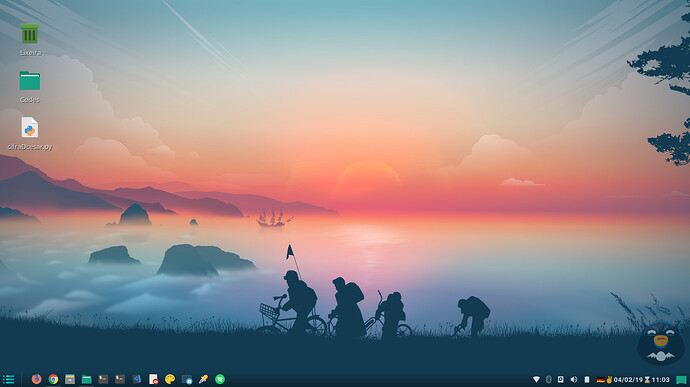690x387 pixels.
Task: Open Google Chrome from the taskbar
Action: coord(53,379)
